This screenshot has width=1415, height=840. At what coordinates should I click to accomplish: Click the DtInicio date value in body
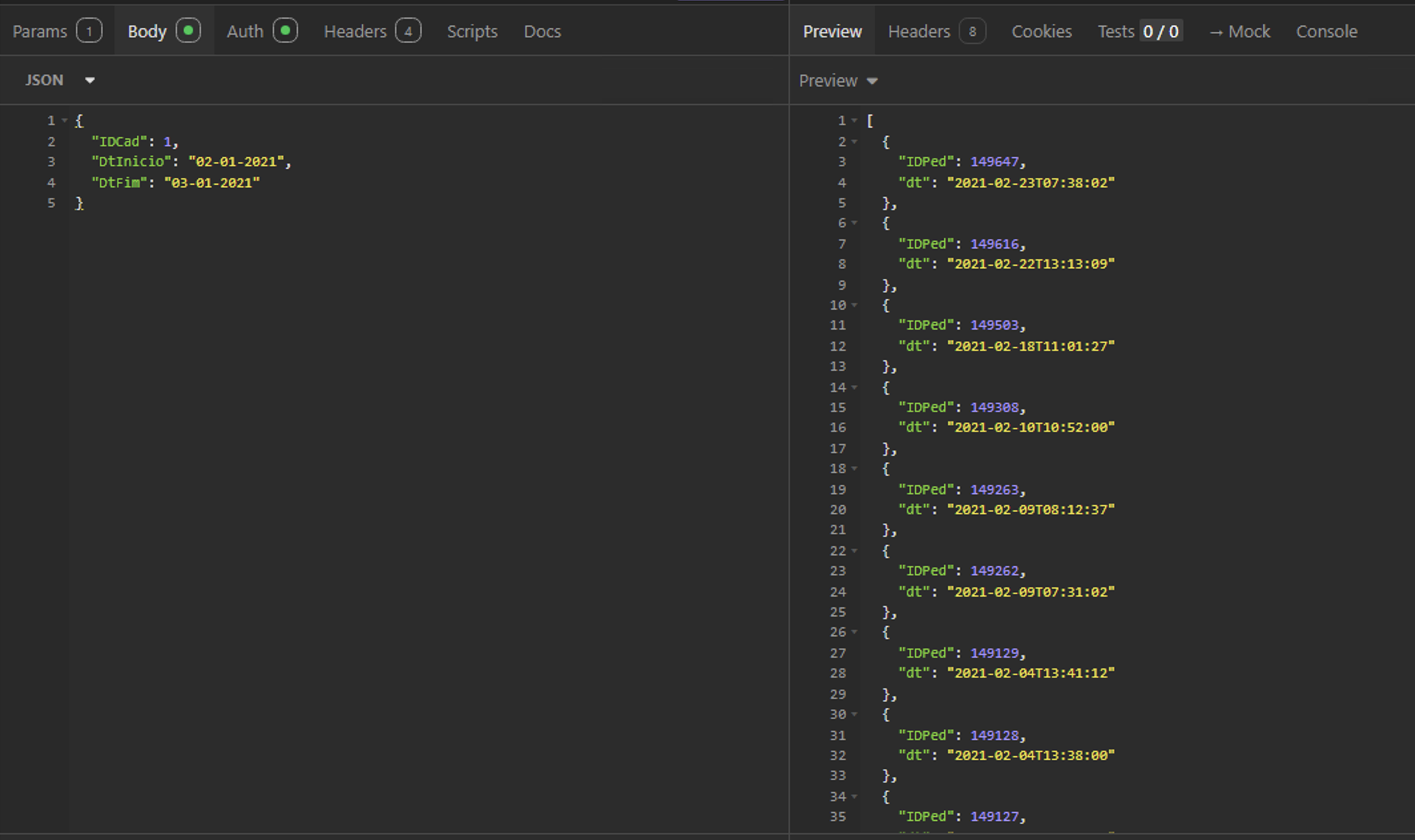pos(236,161)
